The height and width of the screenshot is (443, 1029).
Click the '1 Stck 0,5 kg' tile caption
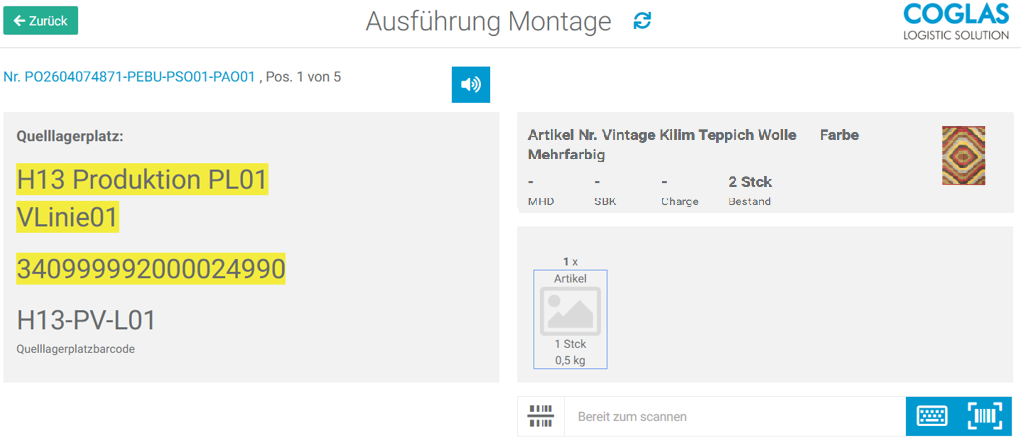(x=570, y=351)
